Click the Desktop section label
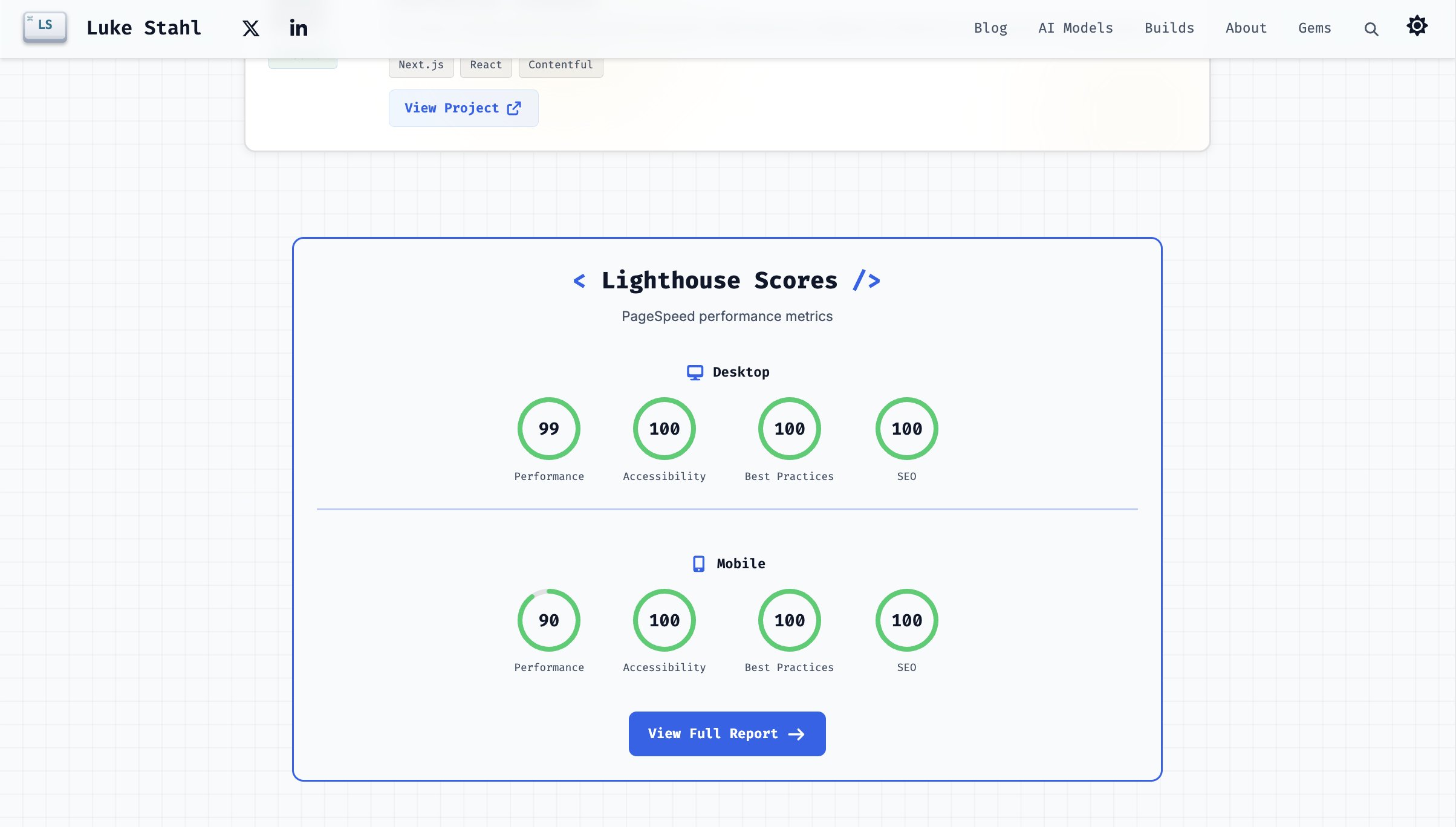Screen dimensions: 1456x827 point(741,372)
